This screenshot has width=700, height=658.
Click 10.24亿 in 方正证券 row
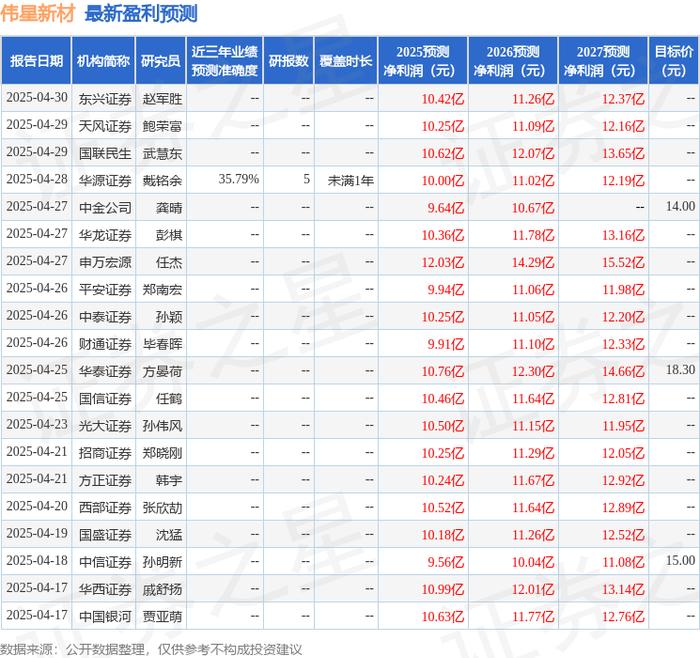point(443,480)
